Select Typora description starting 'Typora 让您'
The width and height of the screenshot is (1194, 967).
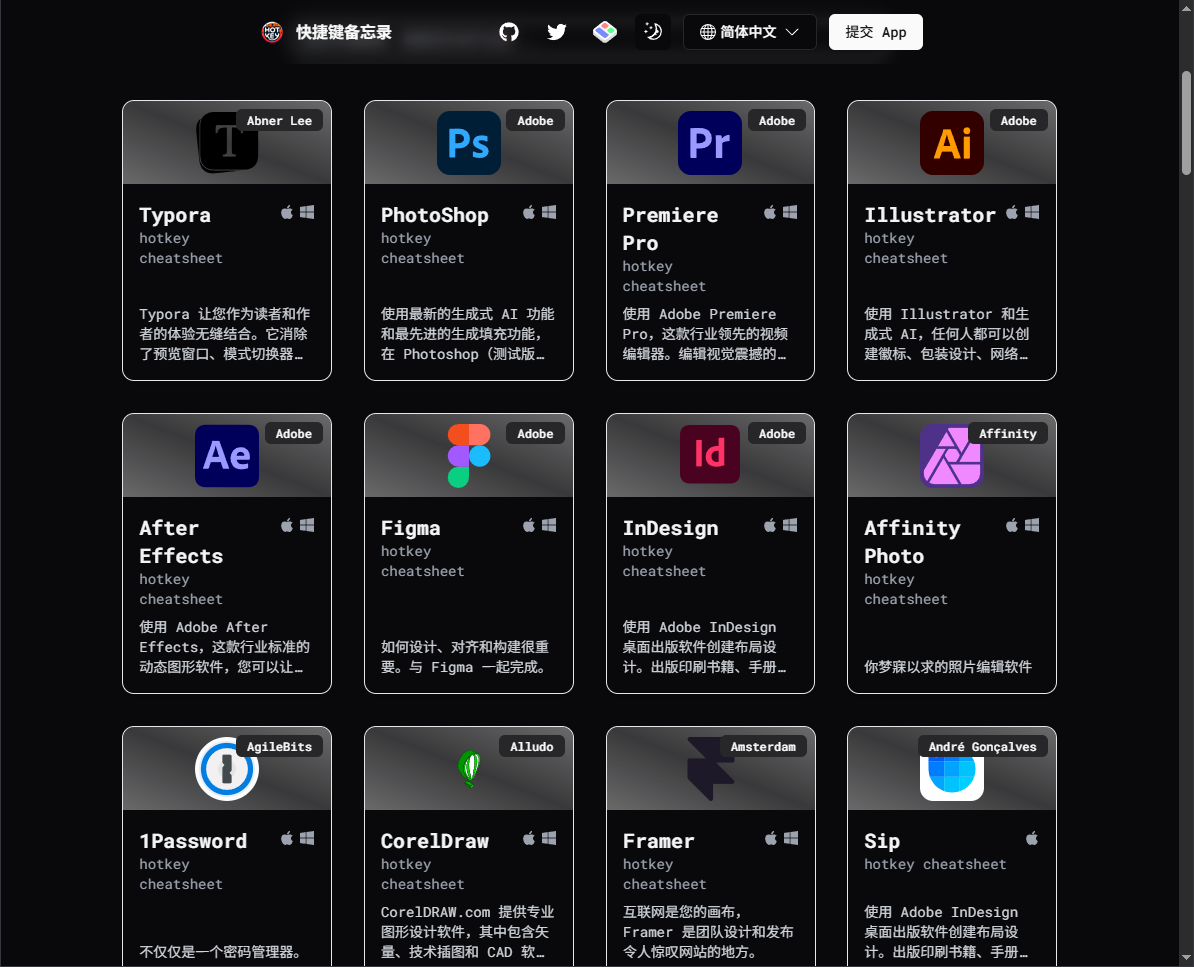click(x=225, y=334)
